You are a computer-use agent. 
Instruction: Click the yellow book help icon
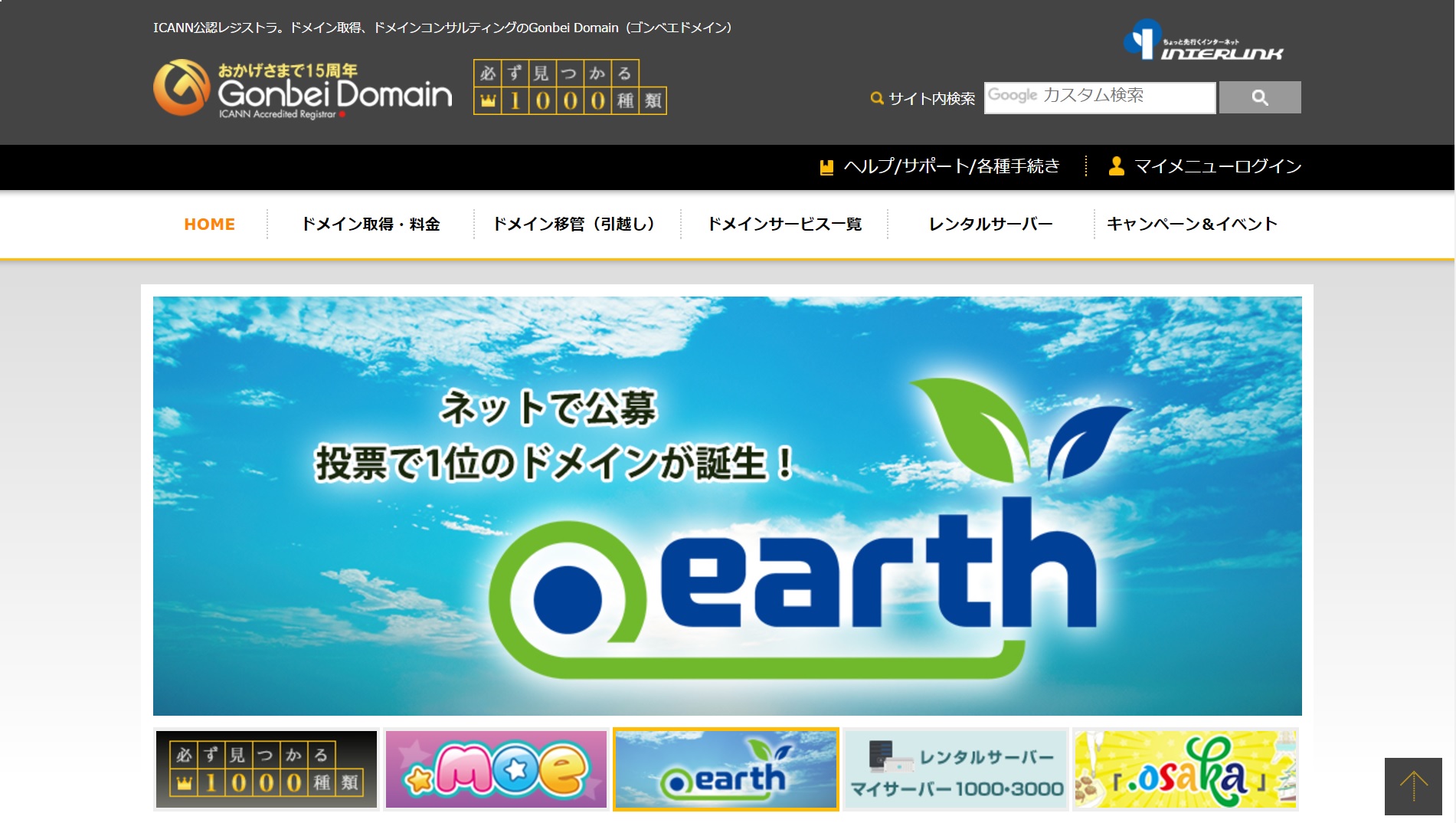[x=826, y=167]
